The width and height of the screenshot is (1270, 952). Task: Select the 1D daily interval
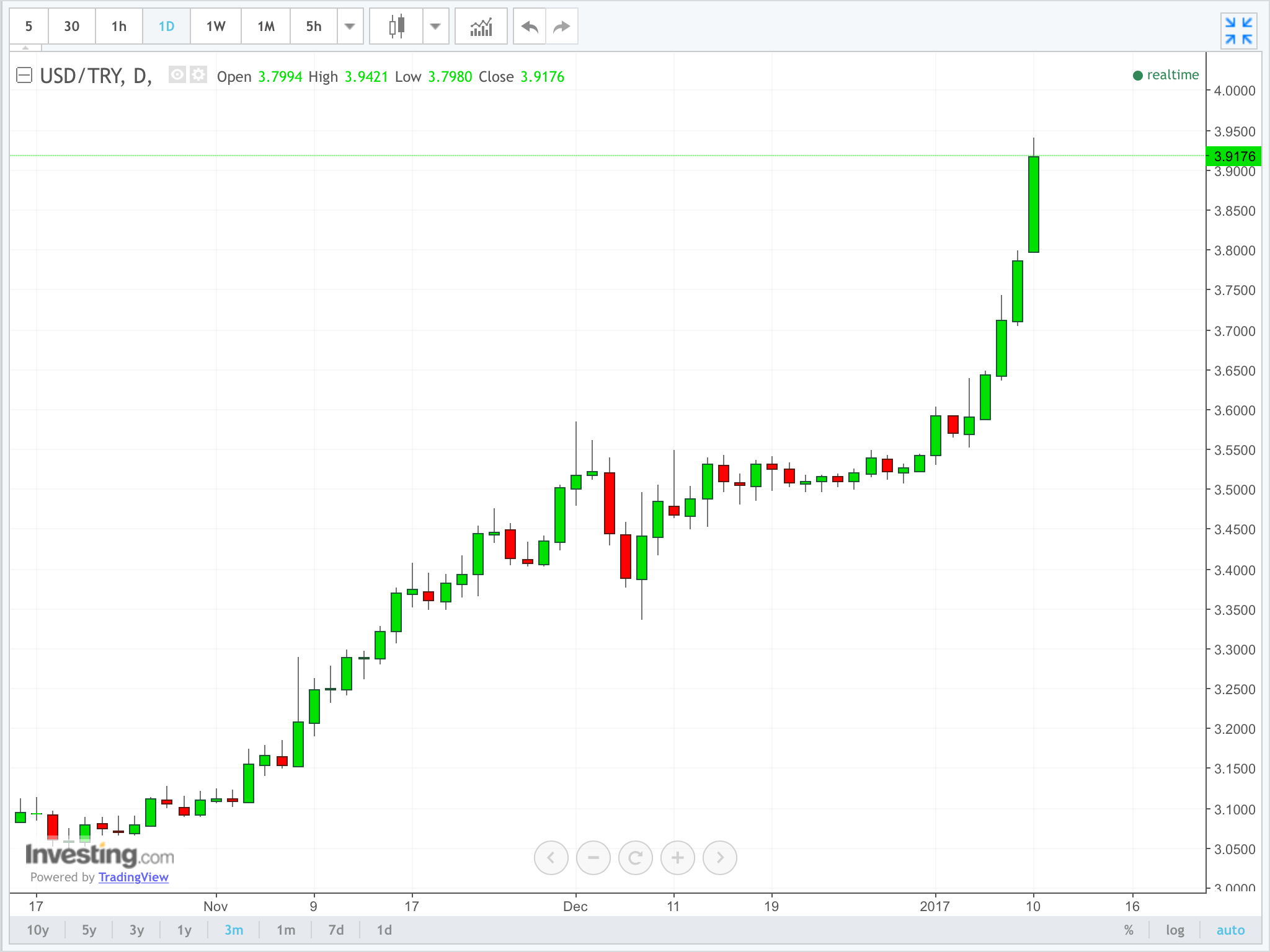click(166, 26)
